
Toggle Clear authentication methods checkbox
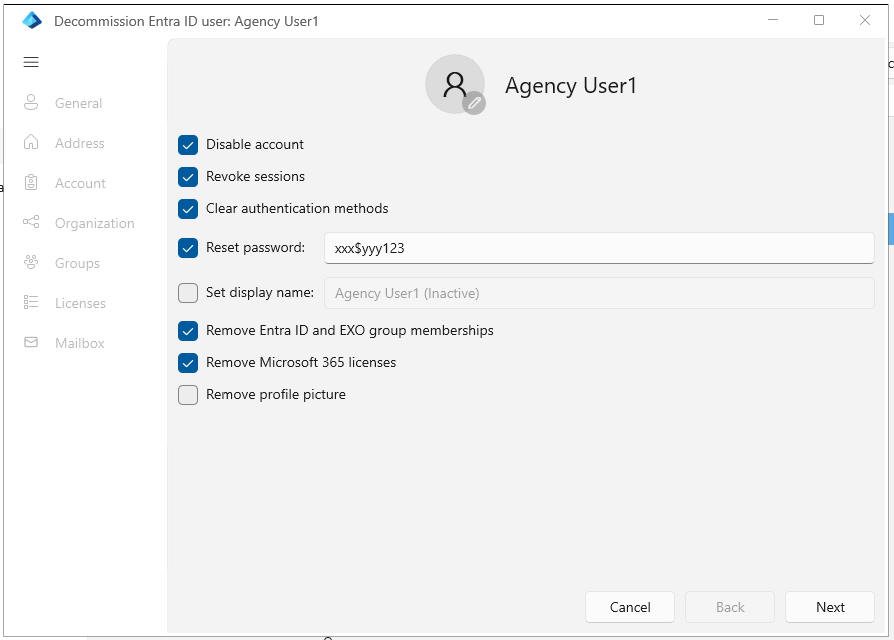188,209
